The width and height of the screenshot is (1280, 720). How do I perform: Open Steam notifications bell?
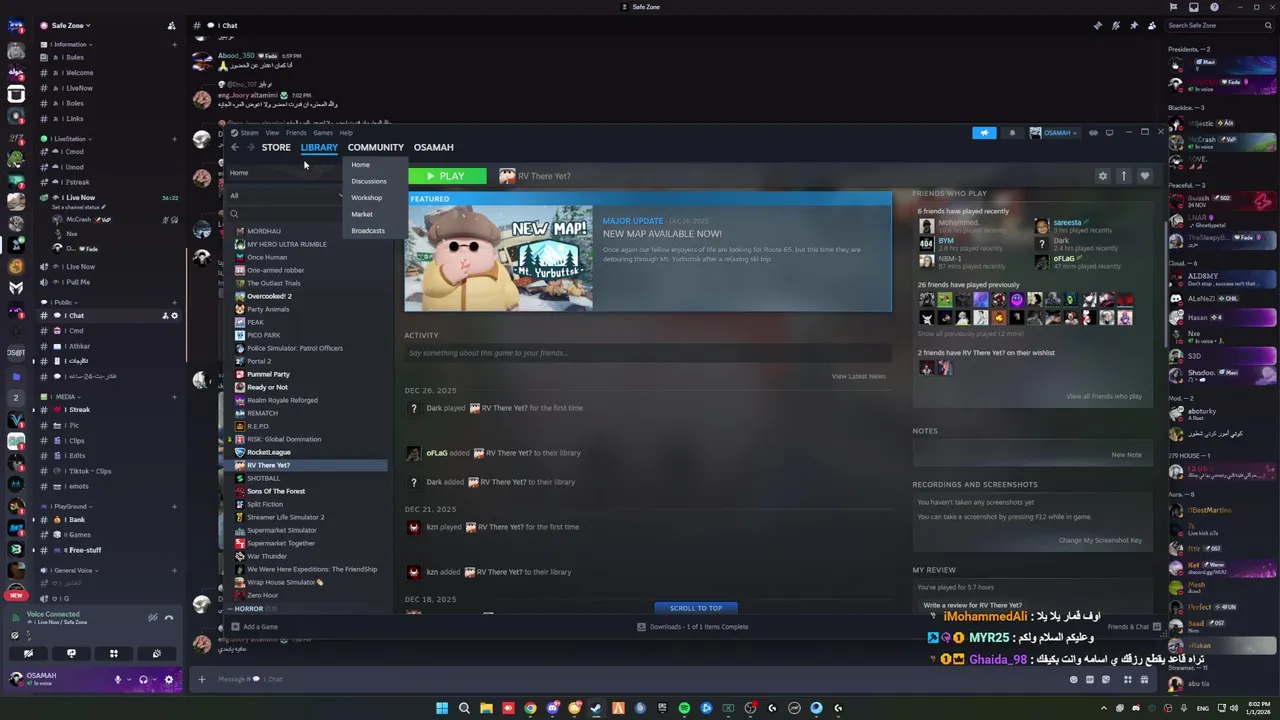coord(1012,132)
